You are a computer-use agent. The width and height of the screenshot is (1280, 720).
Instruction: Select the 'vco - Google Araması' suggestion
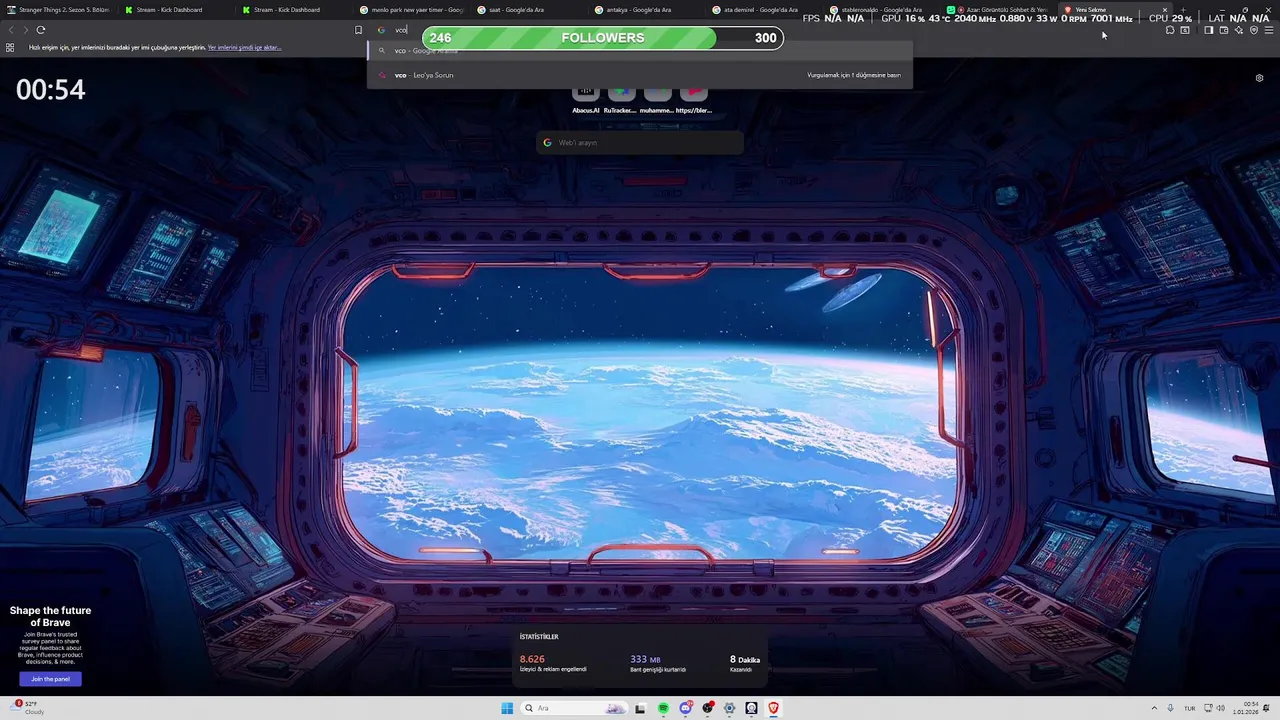pyautogui.click(x=640, y=50)
